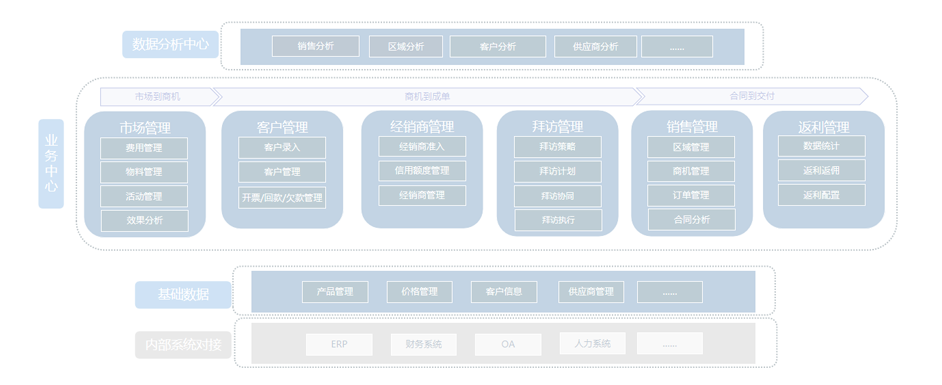Select the 合同到交付 arrow stage
The width and height of the screenshot is (942, 385).
tap(752, 96)
